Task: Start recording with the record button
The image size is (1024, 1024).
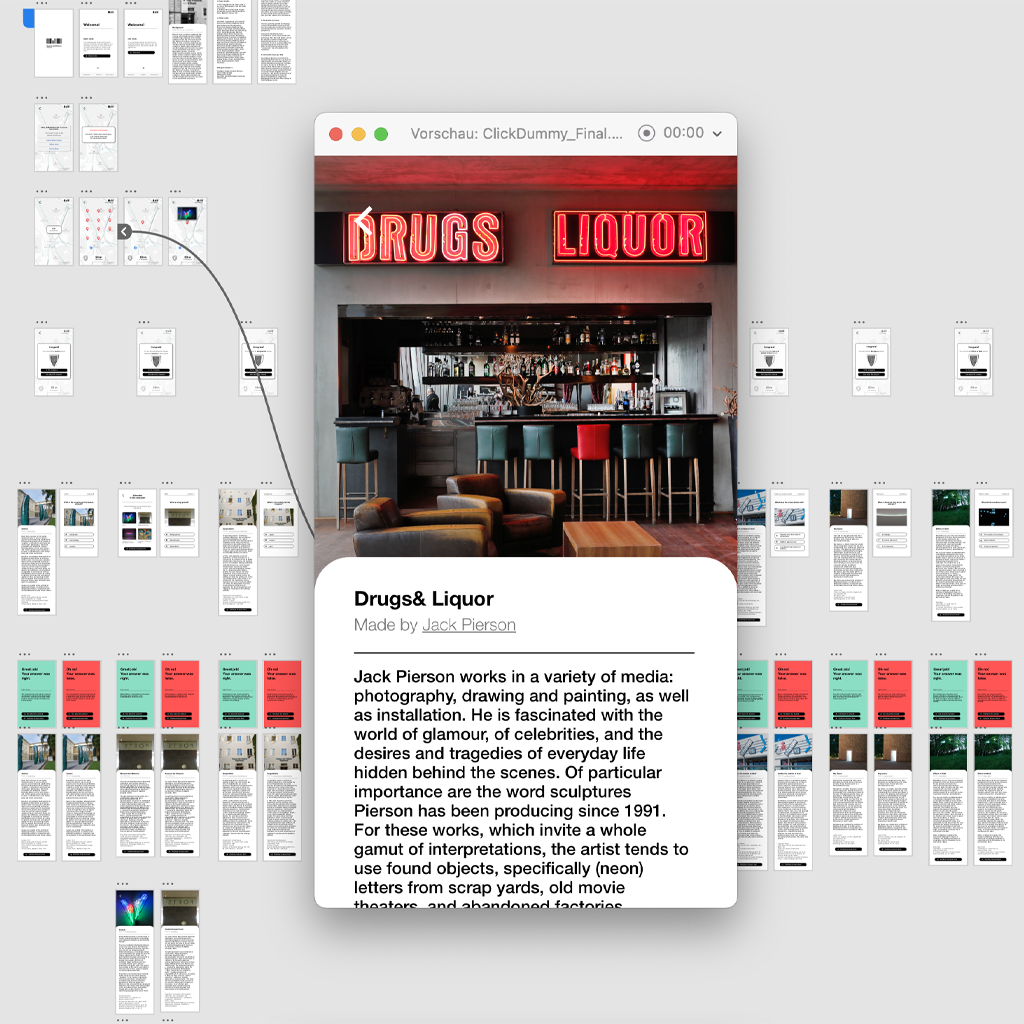Action: [x=646, y=134]
